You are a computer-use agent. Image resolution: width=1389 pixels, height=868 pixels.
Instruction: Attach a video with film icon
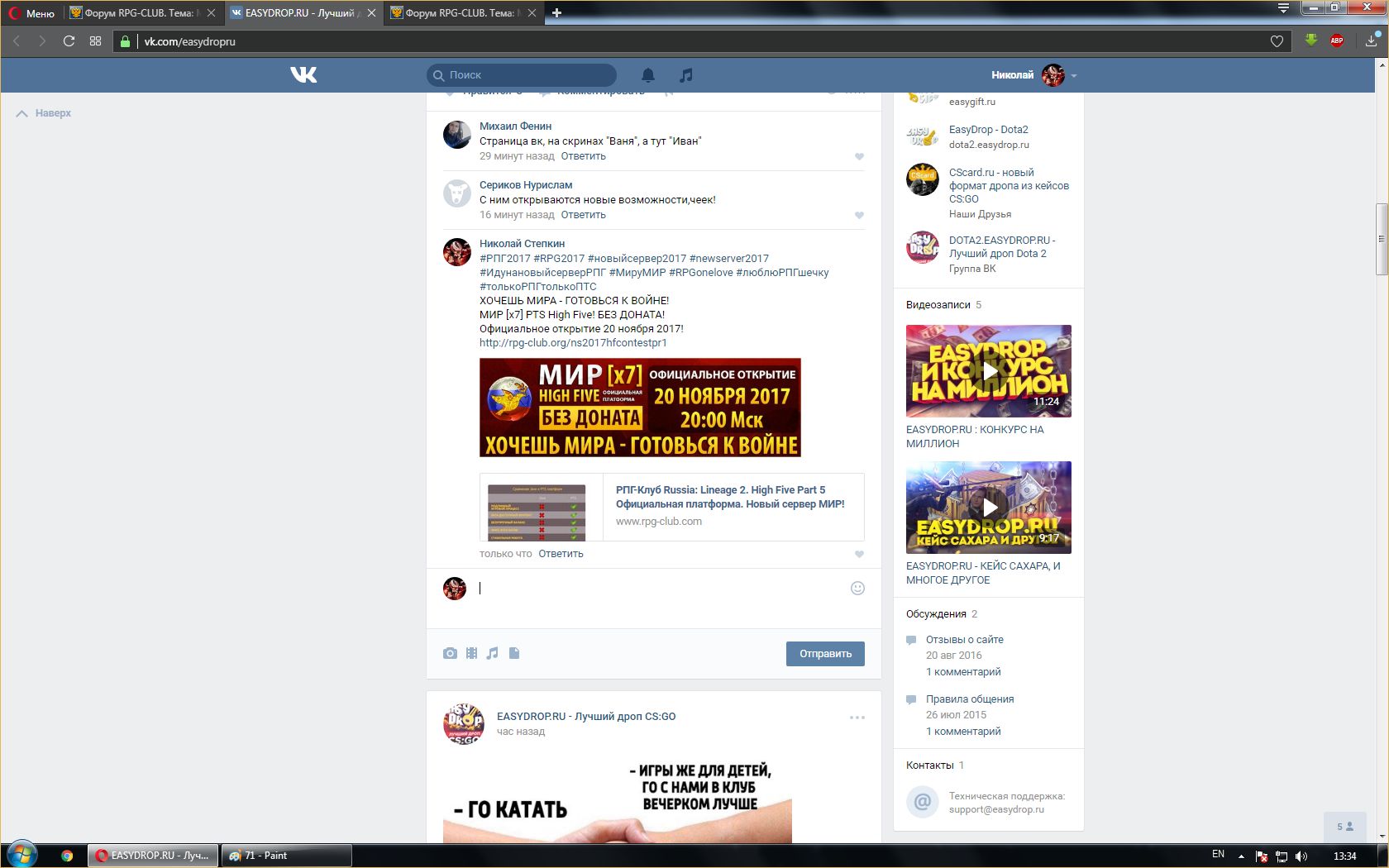click(471, 653)
